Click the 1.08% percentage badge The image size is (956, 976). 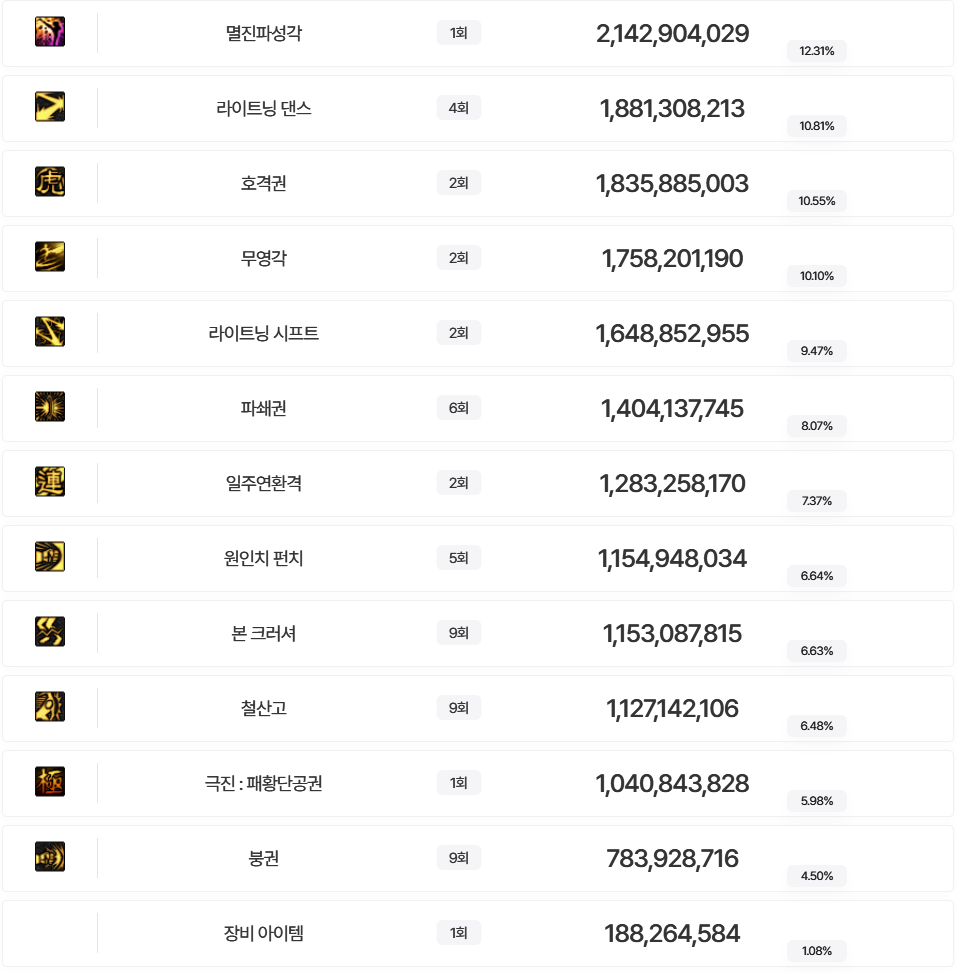[816, 951]
